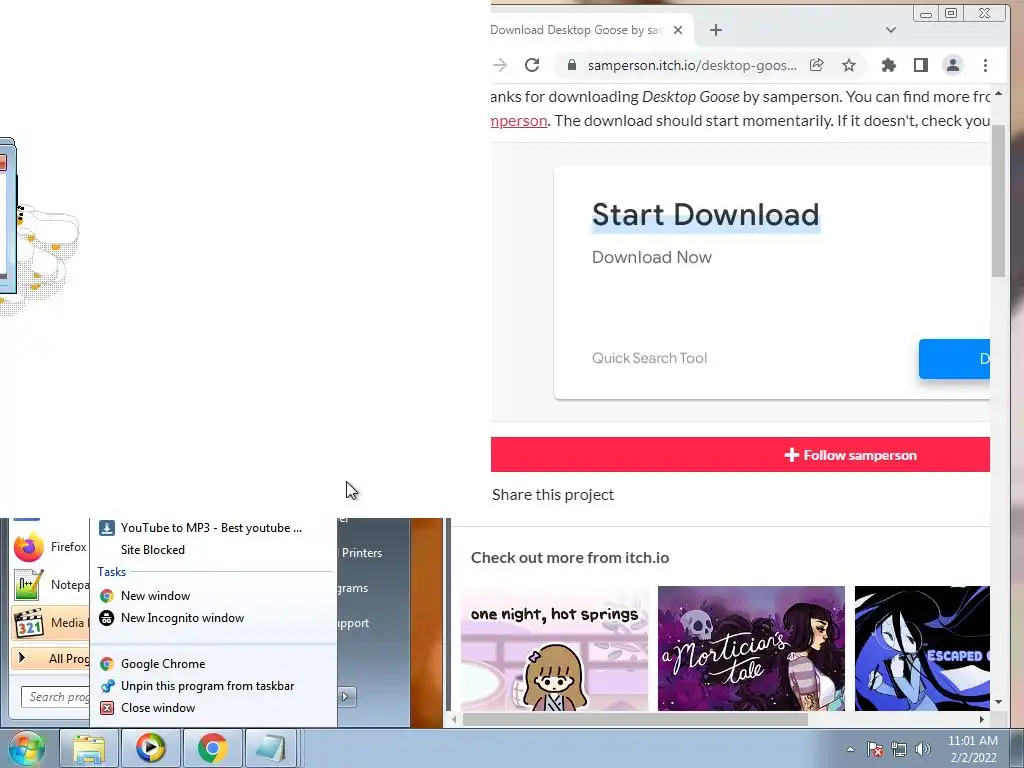Open YouTube to MP3 recent jump list entry
Image resolution: width=1024 pixels, height=768 pixels.
213,528
